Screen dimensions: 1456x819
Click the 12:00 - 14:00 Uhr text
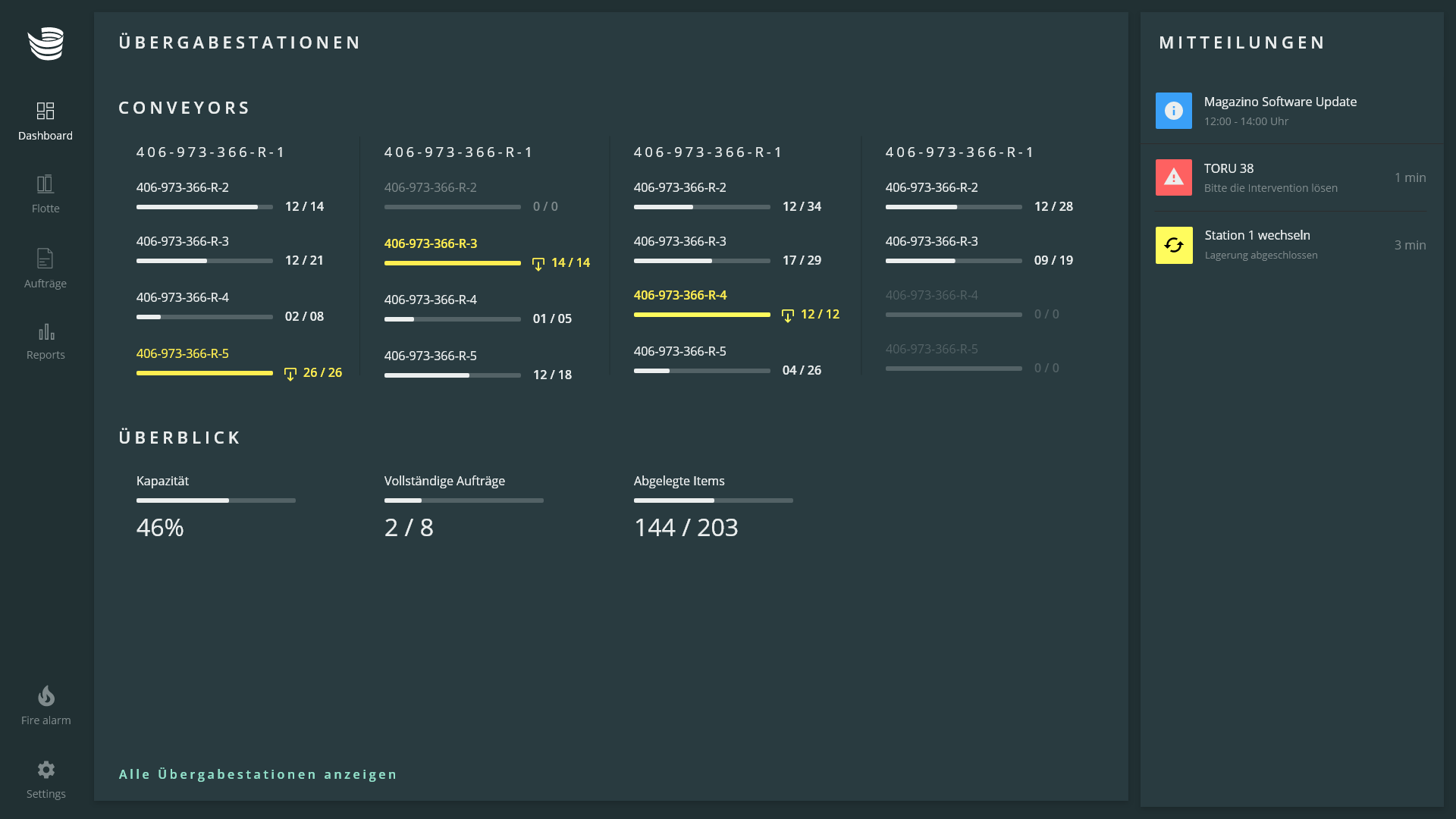[1246, 121]
